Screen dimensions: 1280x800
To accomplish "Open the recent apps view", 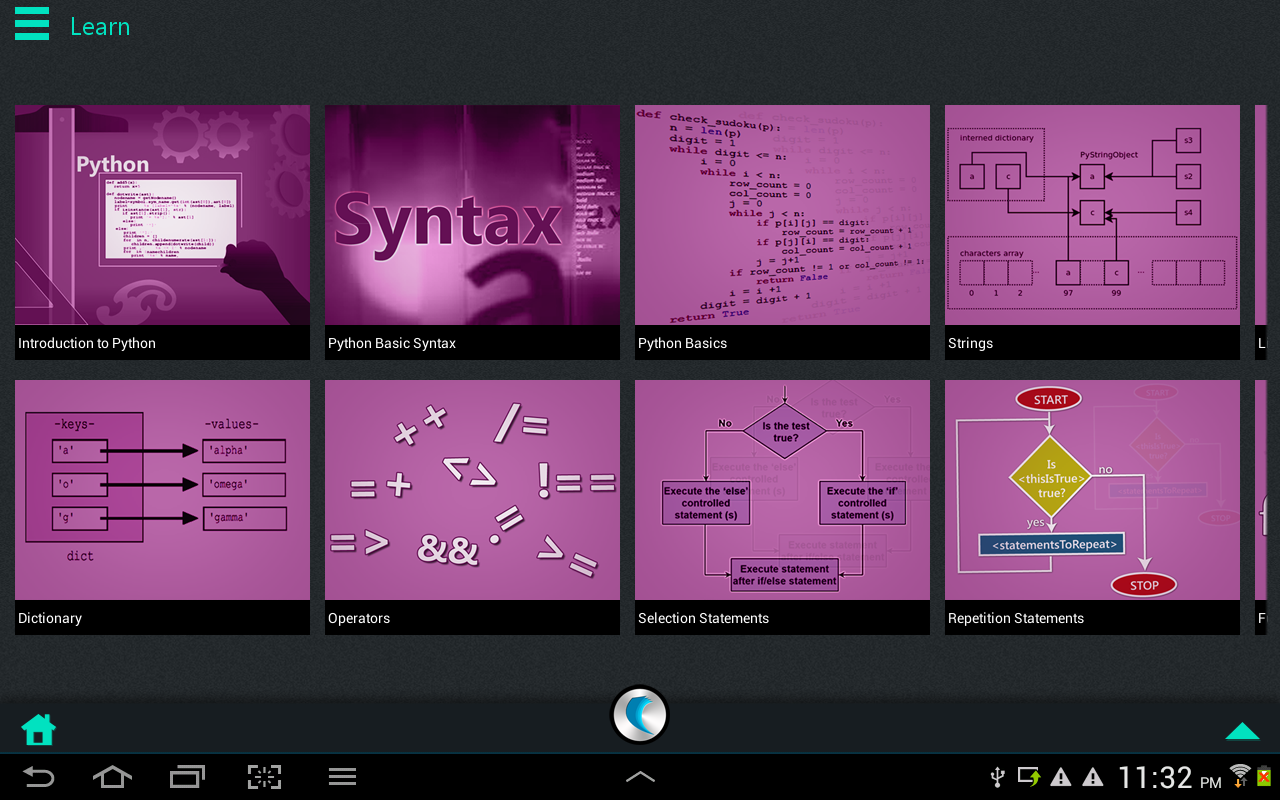I will pyautogui.click(x=187, y=777).
